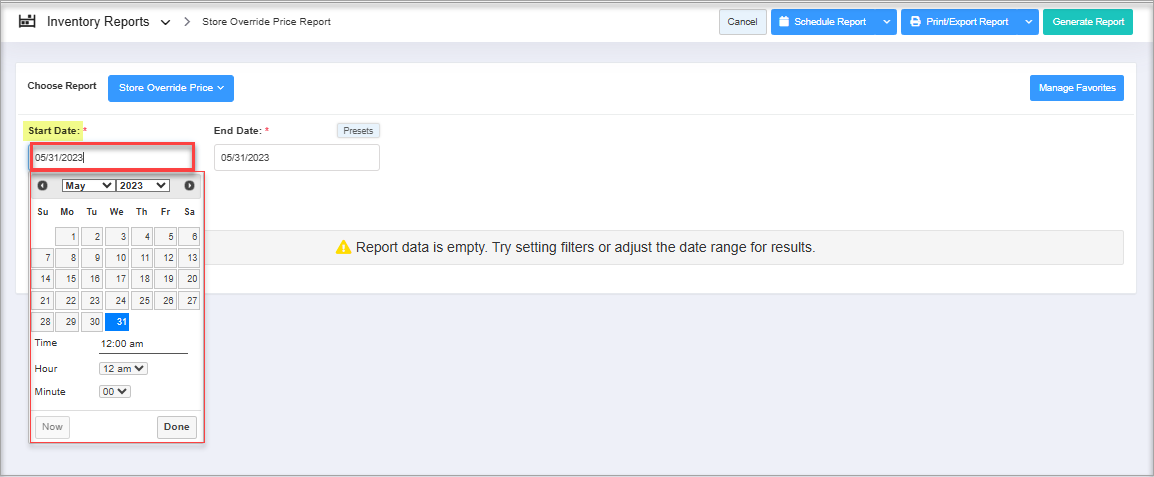
Task: Open the Inventory Reports chevron menu
Action: pos(165,22)
